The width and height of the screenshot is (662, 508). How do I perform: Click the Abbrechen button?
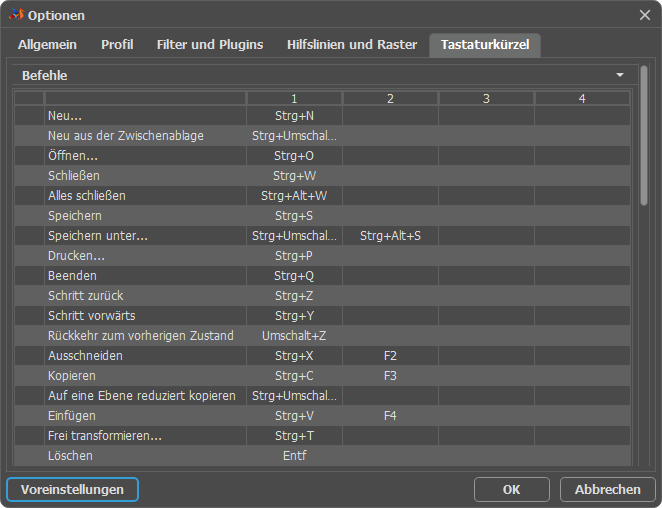tap(607, 489)
